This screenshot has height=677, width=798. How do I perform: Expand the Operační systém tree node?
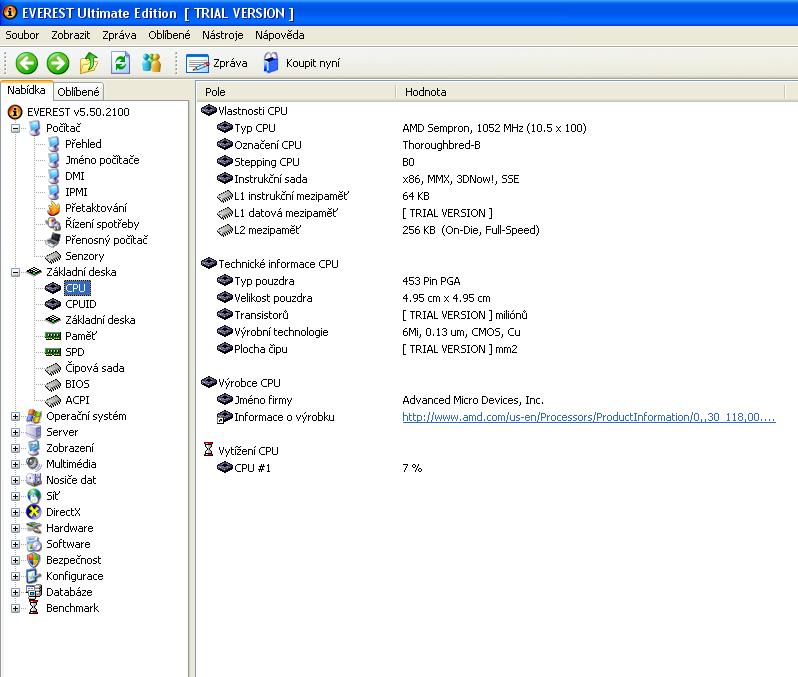(16, 416)
